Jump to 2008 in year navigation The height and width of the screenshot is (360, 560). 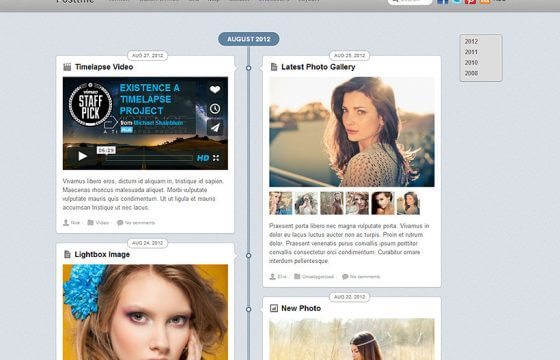[471, 73]
